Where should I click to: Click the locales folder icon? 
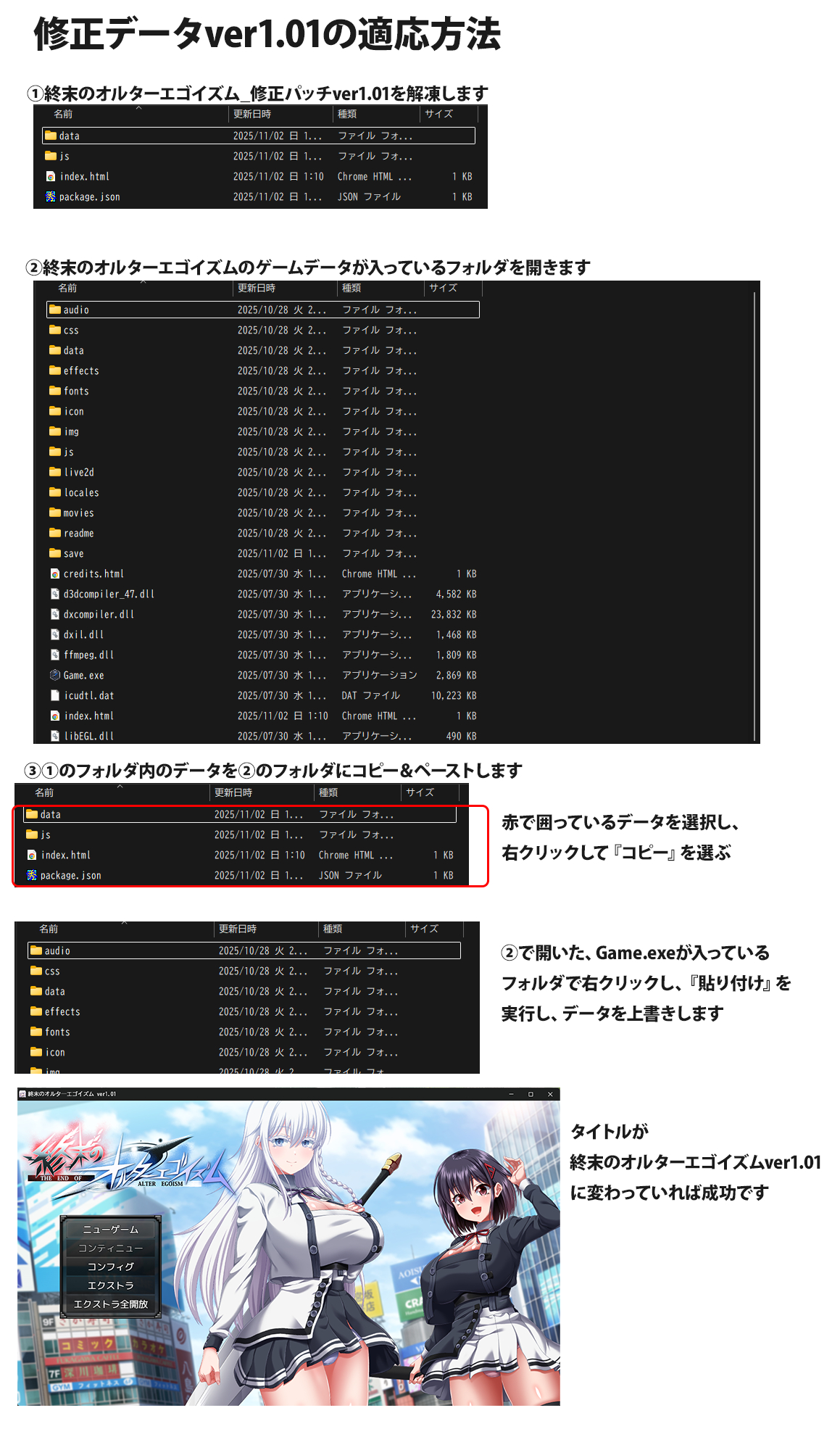tap(55, 492)
